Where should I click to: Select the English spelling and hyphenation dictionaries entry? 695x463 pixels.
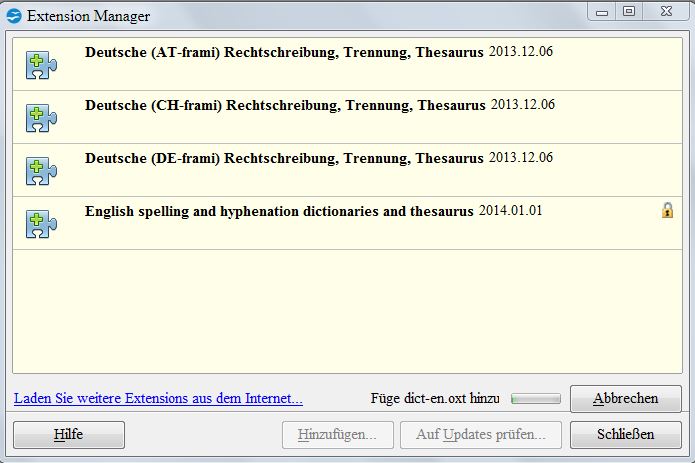coord(280,211)
